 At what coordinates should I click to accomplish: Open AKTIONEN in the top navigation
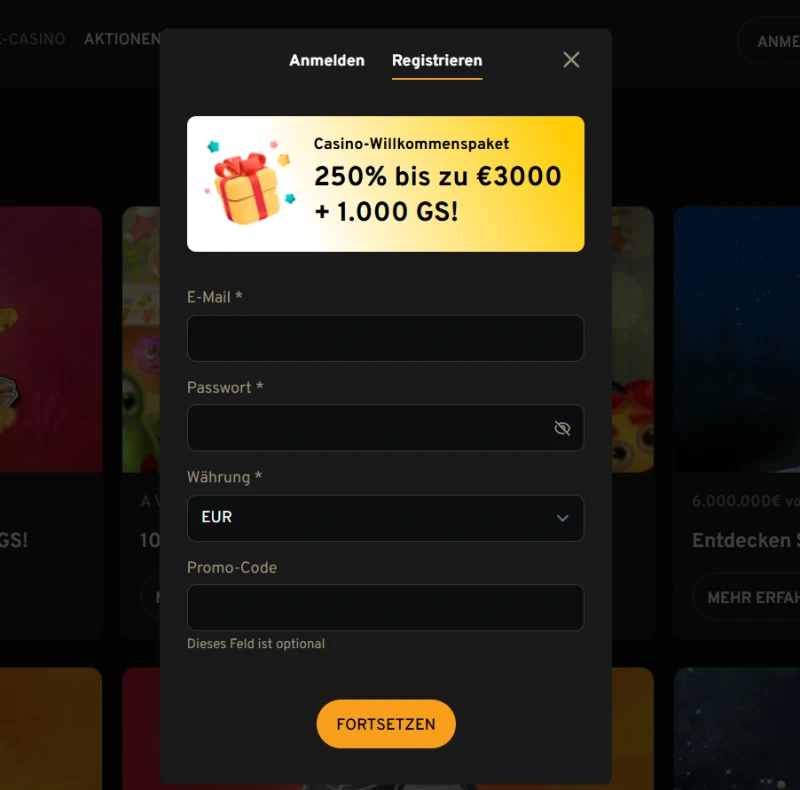[x=122, y=39]
